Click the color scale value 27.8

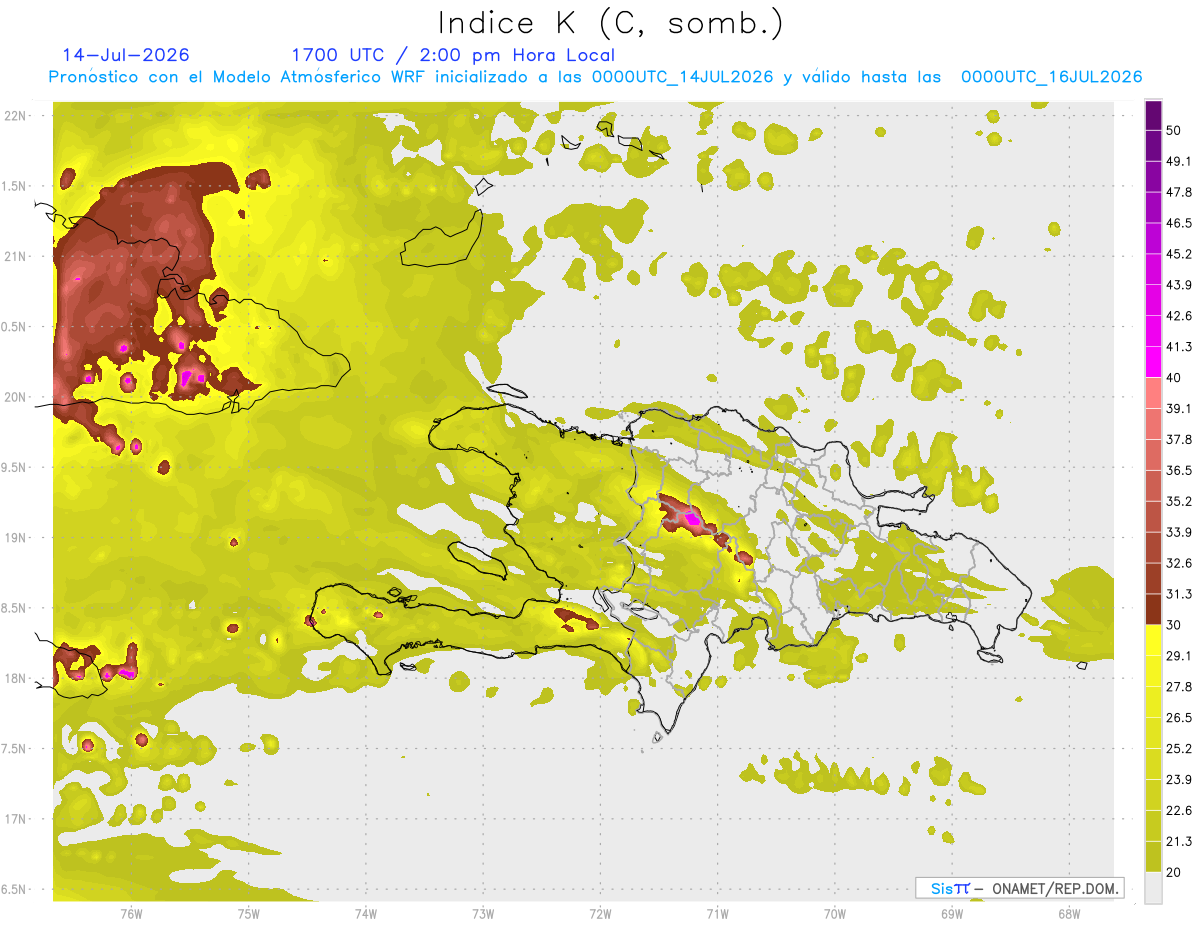[1179, 687]
